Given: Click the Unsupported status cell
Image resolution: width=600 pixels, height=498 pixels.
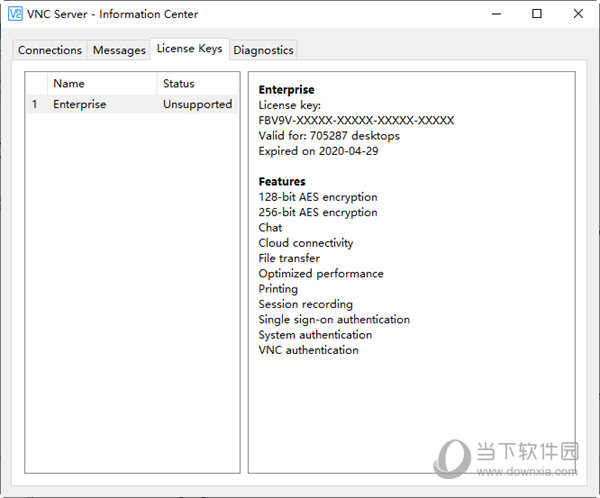Looking at the screenshot, I should tap(197, 104).
